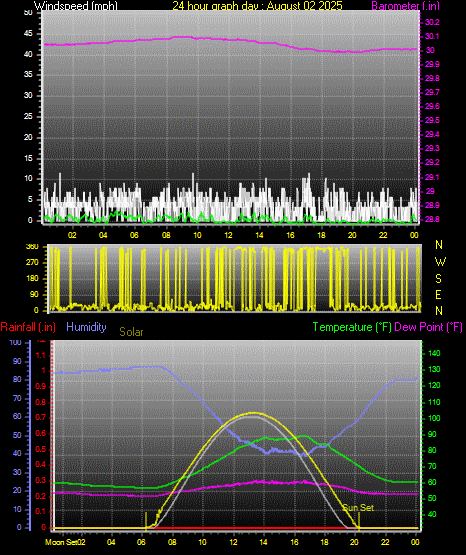
Task: Click the 140 temperature scale value
Action: (434, 353)
